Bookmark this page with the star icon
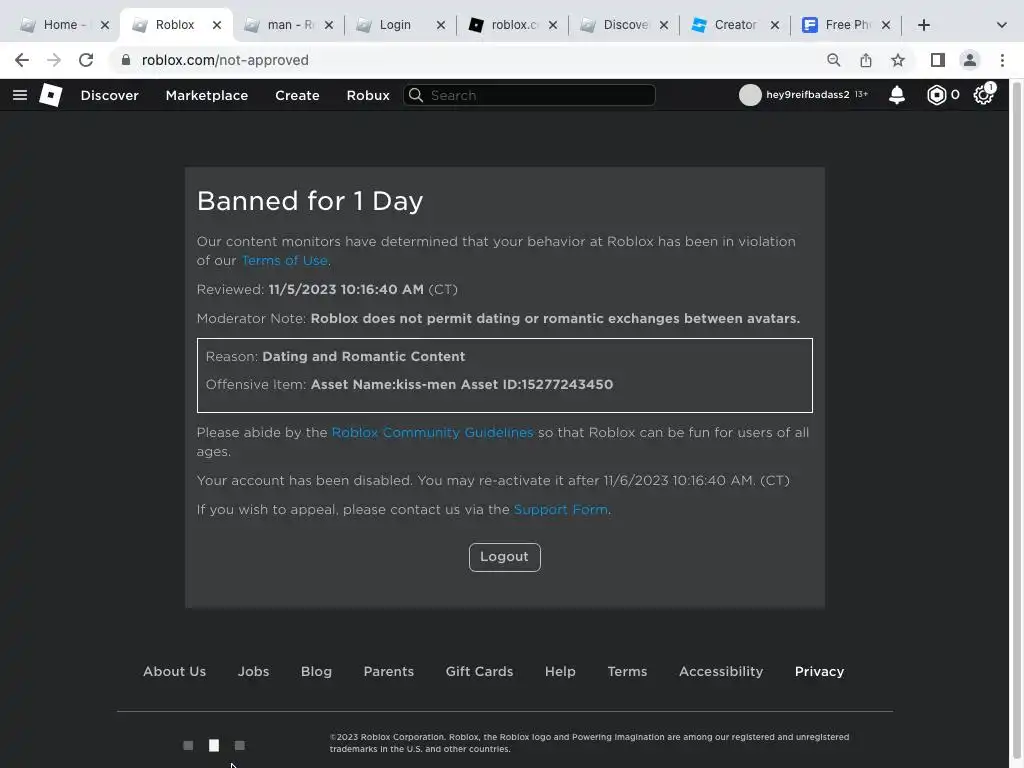Screen dimensions: 1024x768 898,60
